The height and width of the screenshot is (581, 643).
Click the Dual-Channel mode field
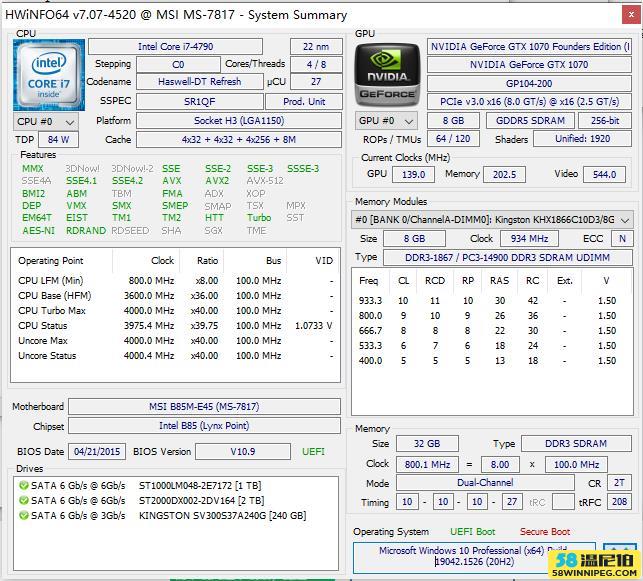click(485, 483)
